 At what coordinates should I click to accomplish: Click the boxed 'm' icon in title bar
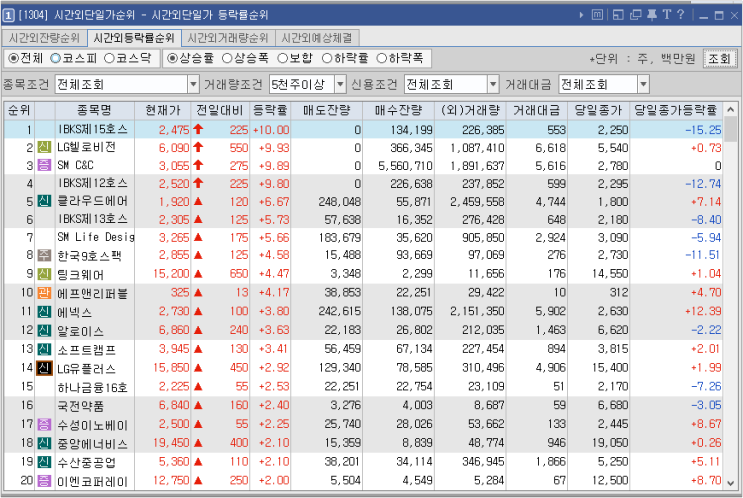[x=597, y=15]
